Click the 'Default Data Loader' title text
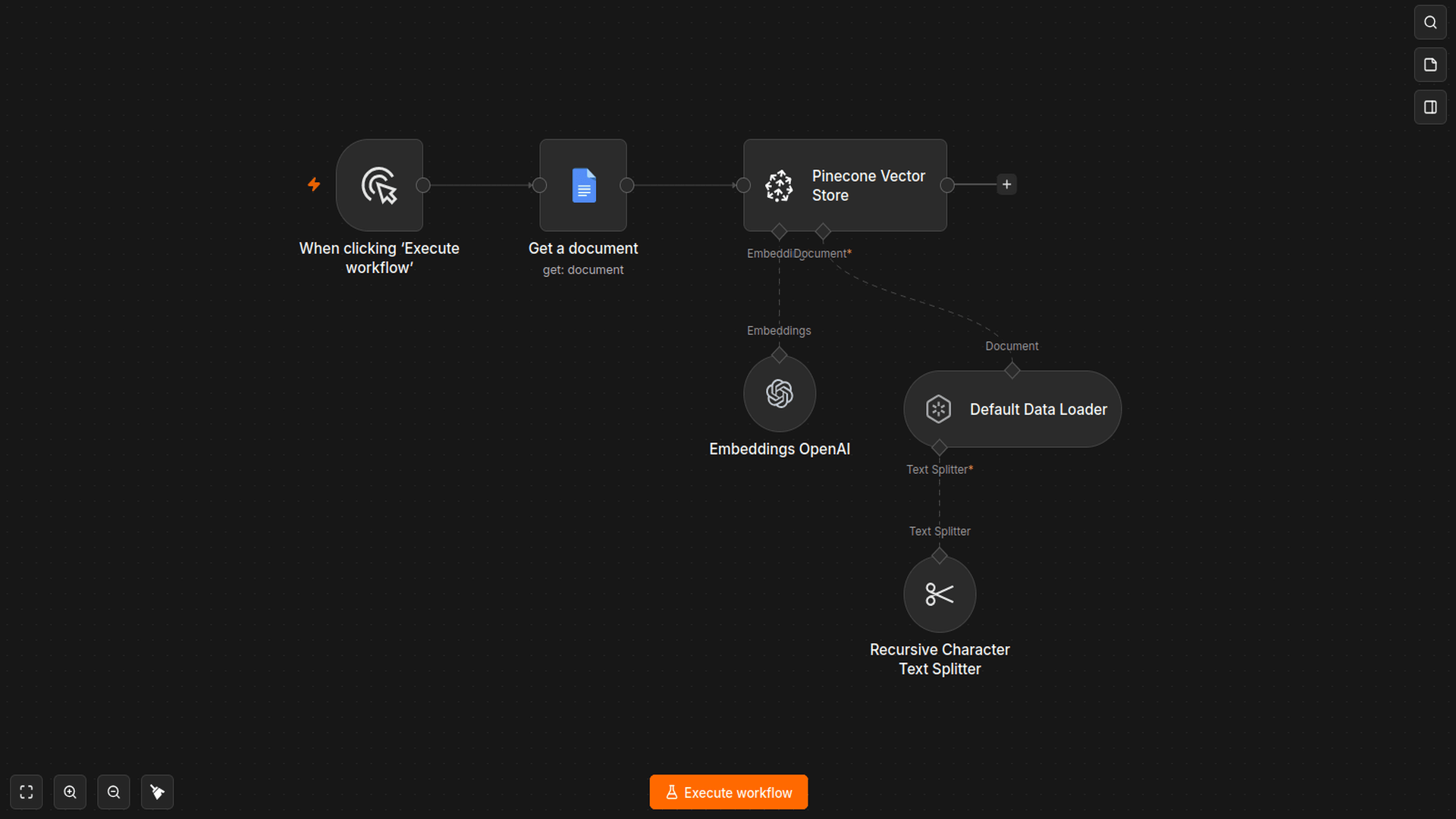Image resolution: width=1456 pixels, height=819 pixels. click(x=1038, y=409)
